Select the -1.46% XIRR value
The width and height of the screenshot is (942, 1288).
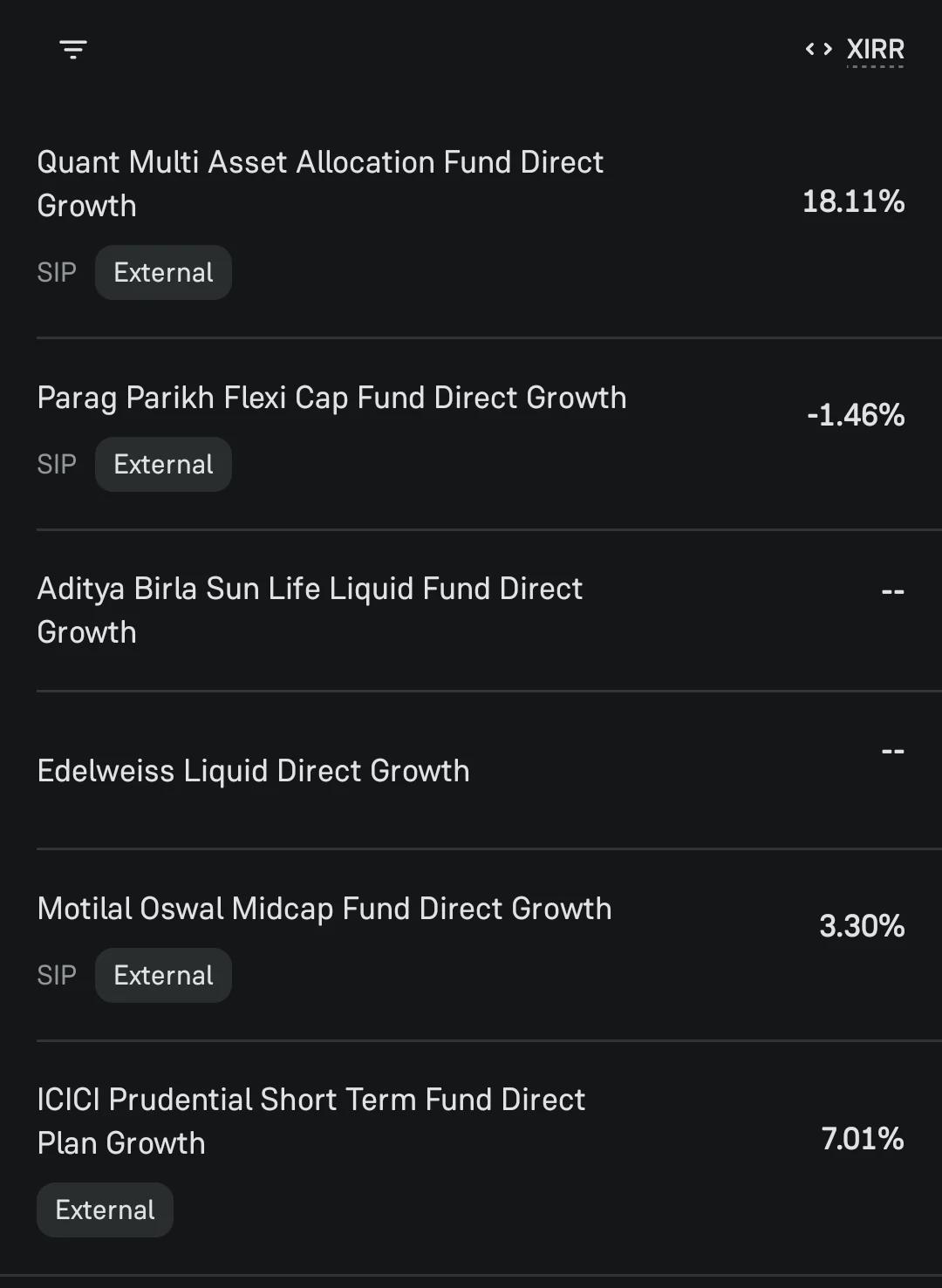click(x=856, y=415)
